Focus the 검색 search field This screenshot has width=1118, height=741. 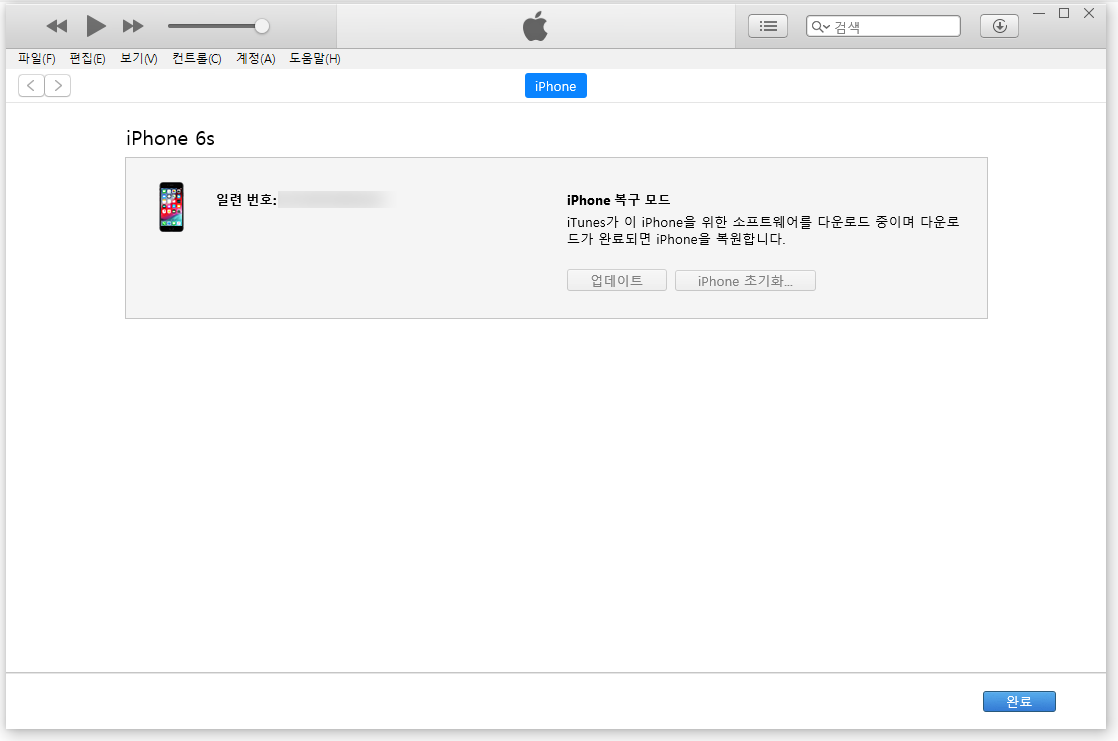pos(883,26)
